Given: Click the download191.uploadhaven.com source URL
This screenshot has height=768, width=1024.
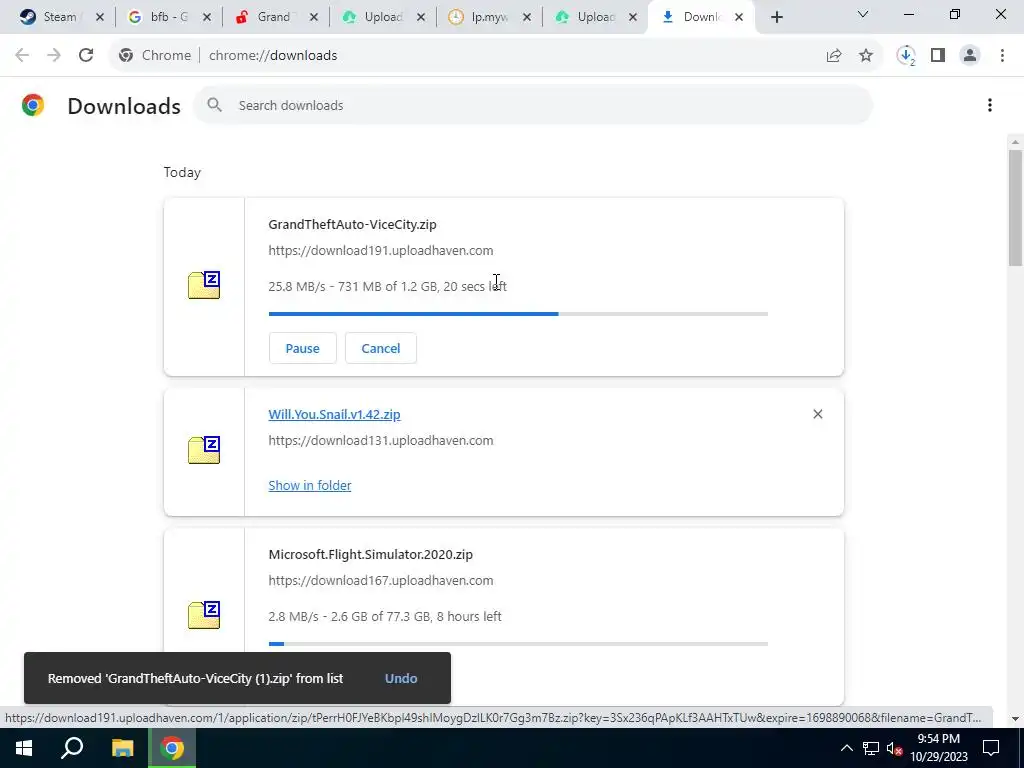Looking at the screenshot, I should pos(381,251).
